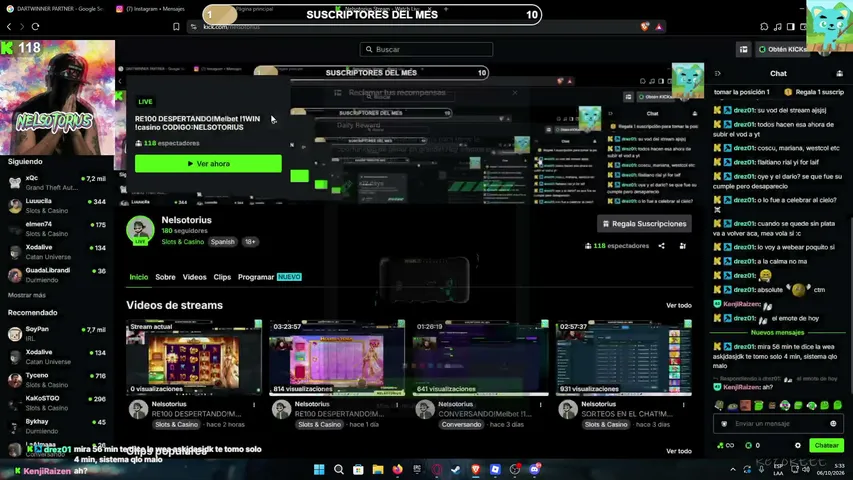Open the layout icon beside Obtén KICKs
Screen dimensions: 853x480
[x=743, y=49]
